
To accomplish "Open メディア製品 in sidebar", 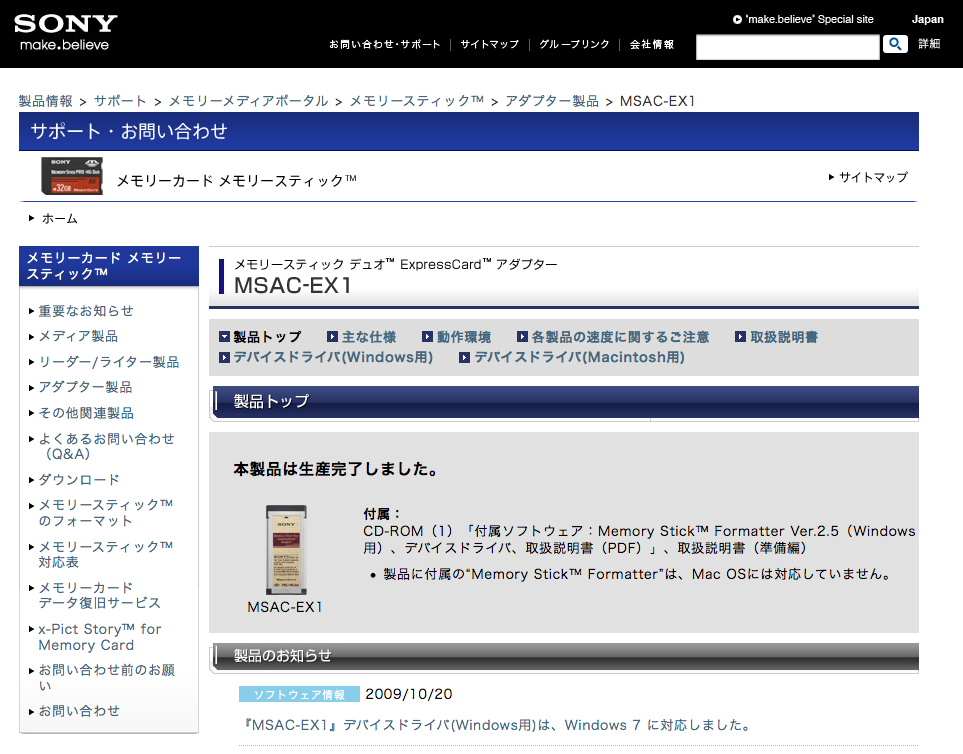I will pyautogui.click(x=78, y=336).
